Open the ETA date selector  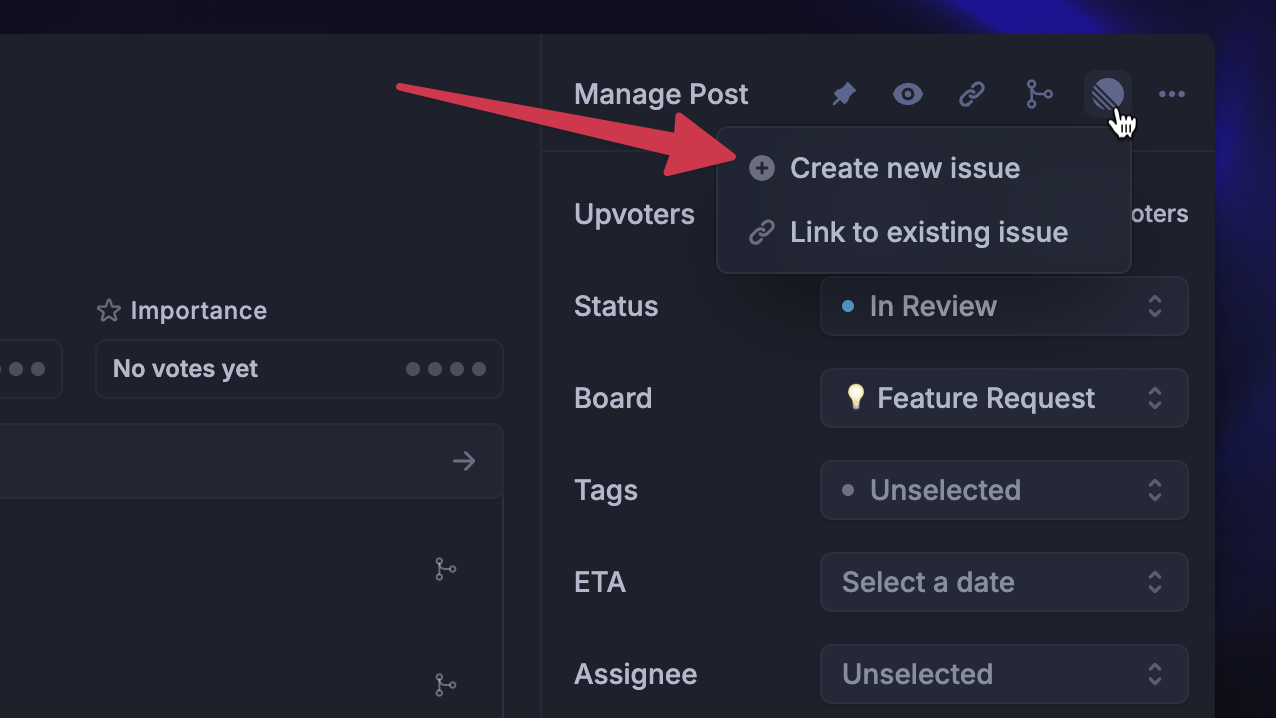[x=1003, y=582]
